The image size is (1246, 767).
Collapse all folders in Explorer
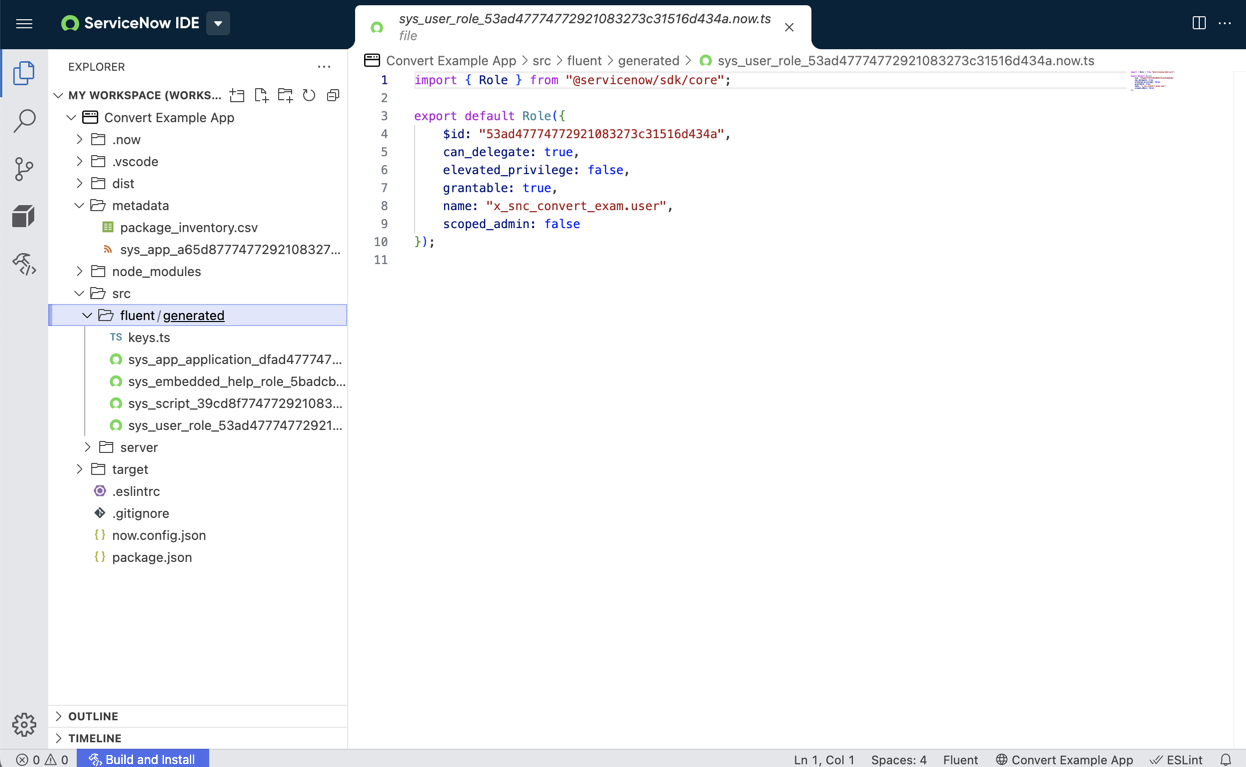333,95
